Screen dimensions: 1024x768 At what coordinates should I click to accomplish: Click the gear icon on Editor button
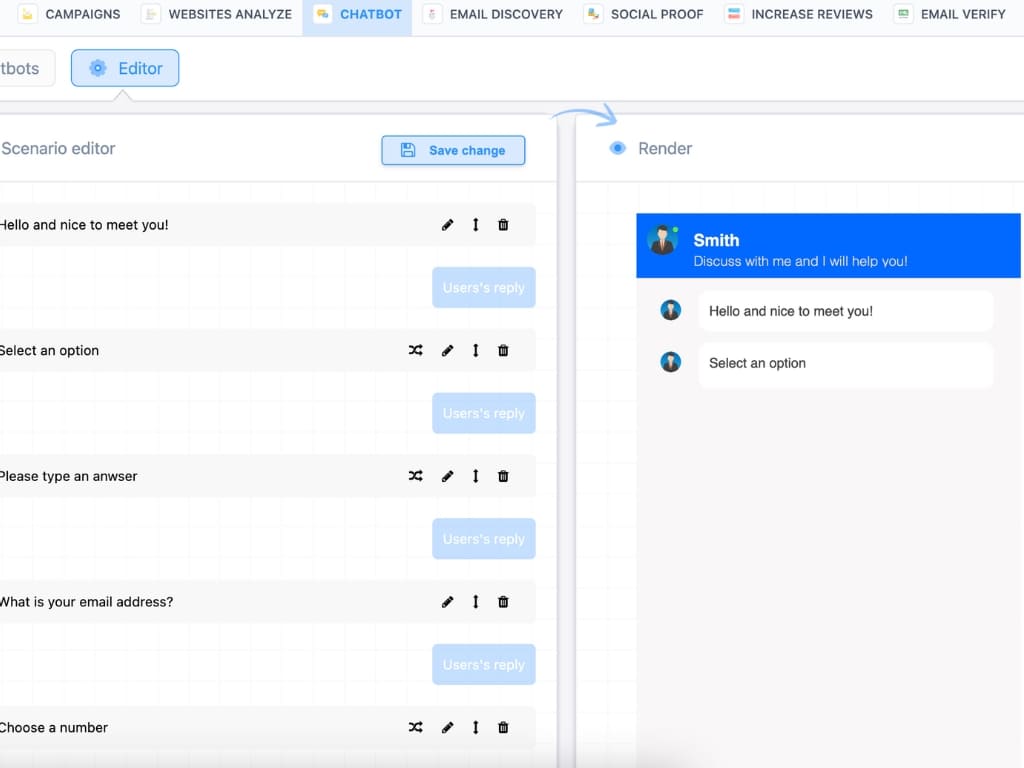98,68
